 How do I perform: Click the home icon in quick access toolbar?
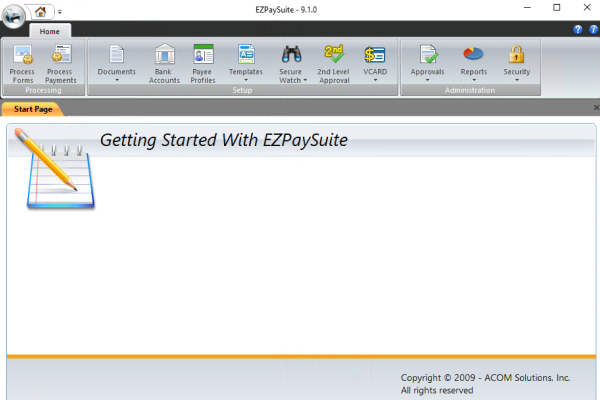(41, 11)
